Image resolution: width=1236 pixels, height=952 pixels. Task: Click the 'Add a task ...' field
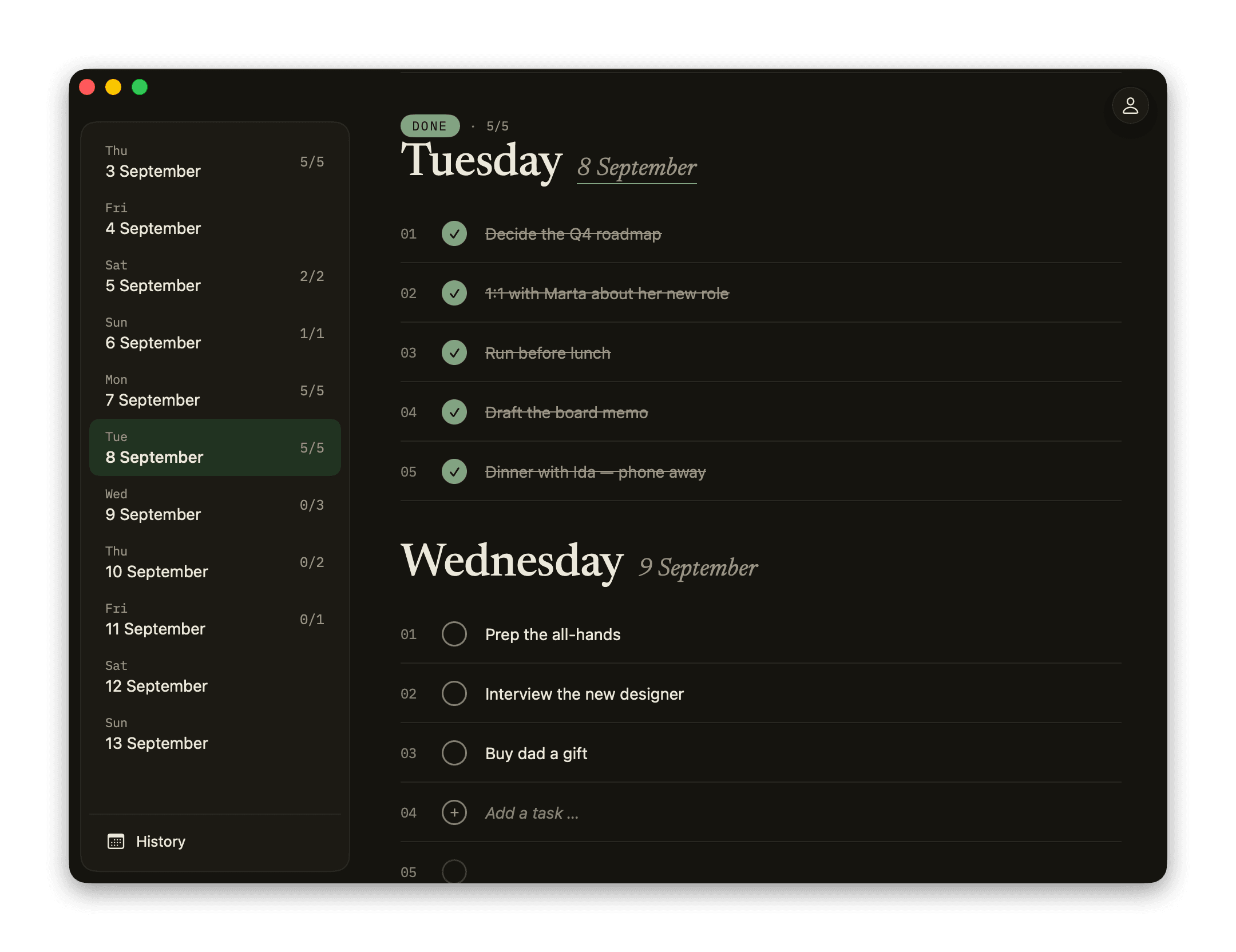coord(532,813)
